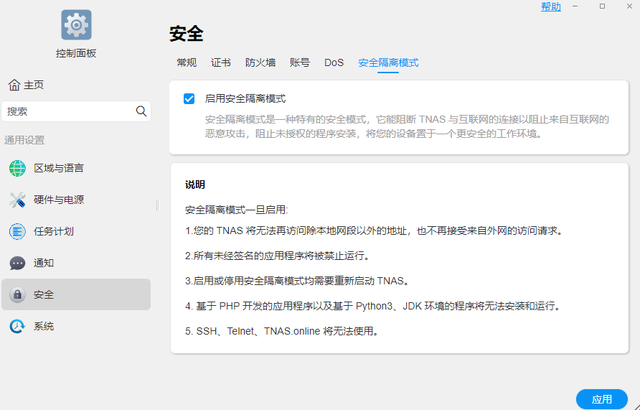The width and height of the screenshot is (640, 410).
Task: Open the 账号 tab
Action: (300, 62)
